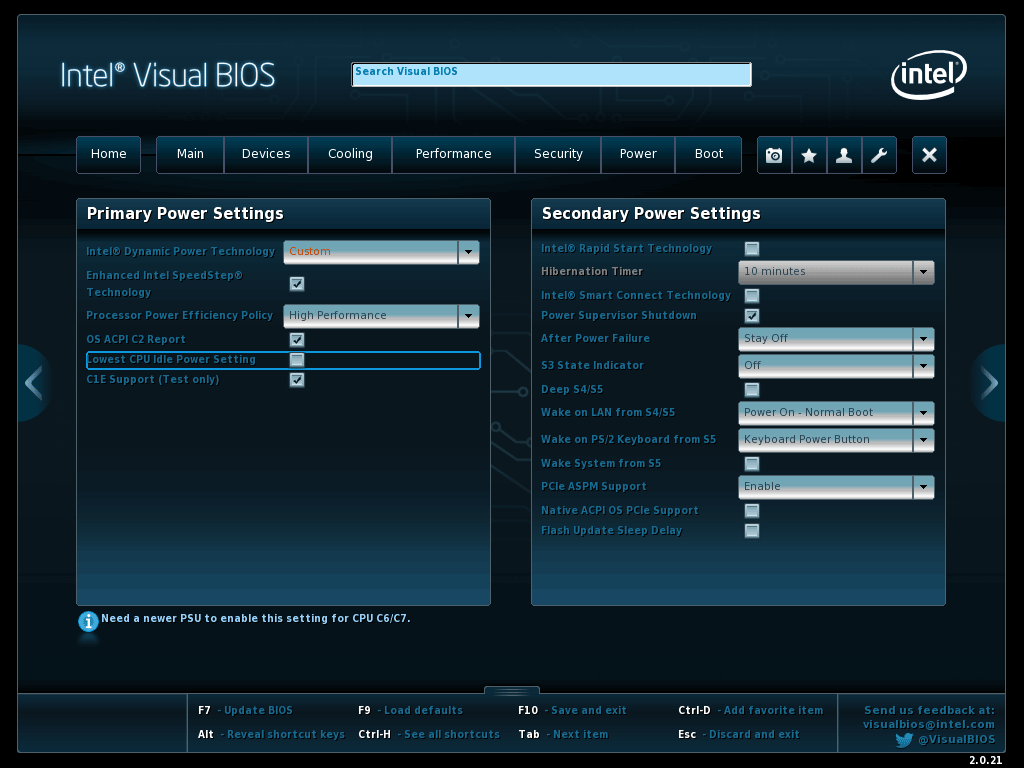Screen dimensions: 1024x768
Task: Toggle Intel Rapid Start Technology checkbox
Action: pos(752,249)
